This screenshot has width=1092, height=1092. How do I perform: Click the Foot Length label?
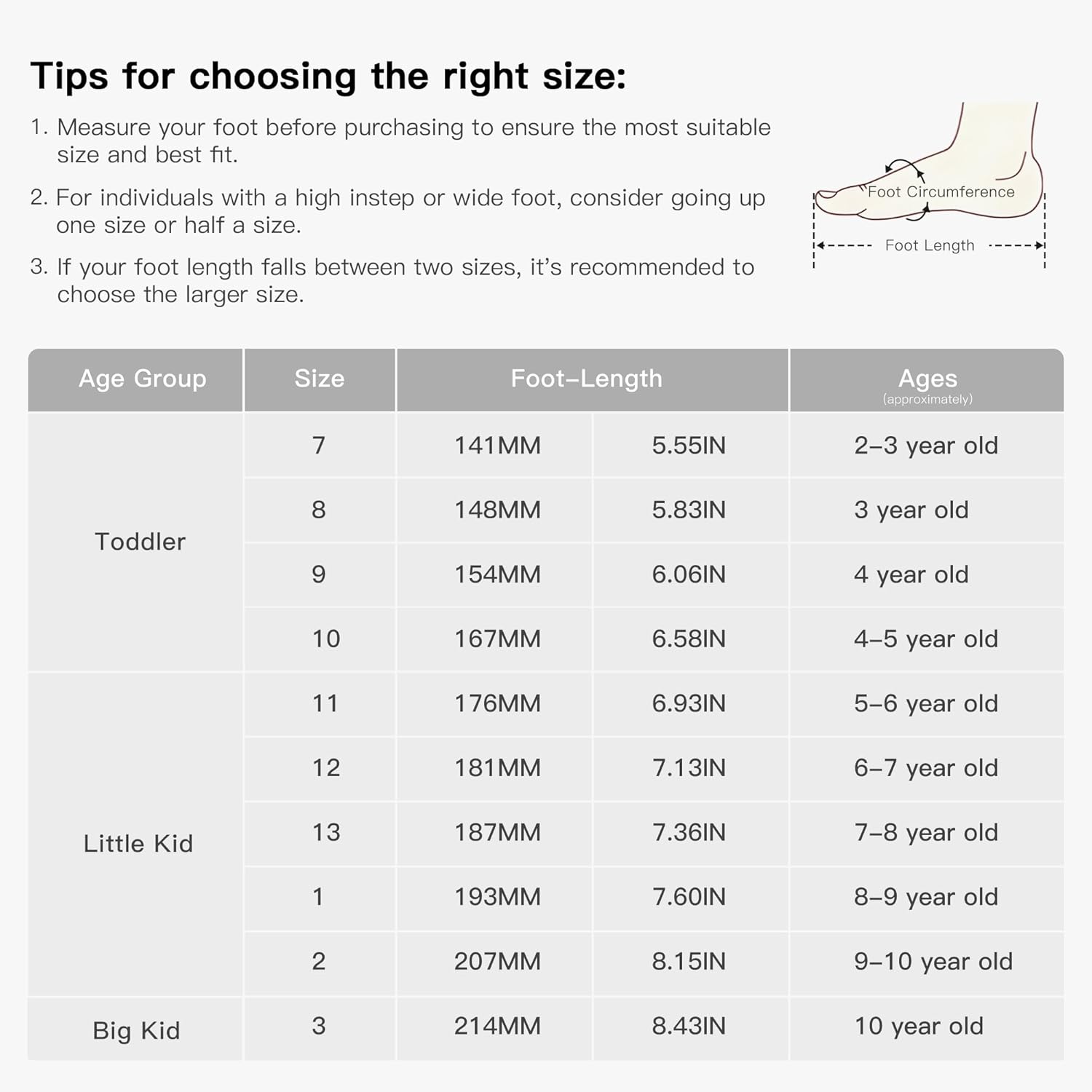(x=930, y=246)
